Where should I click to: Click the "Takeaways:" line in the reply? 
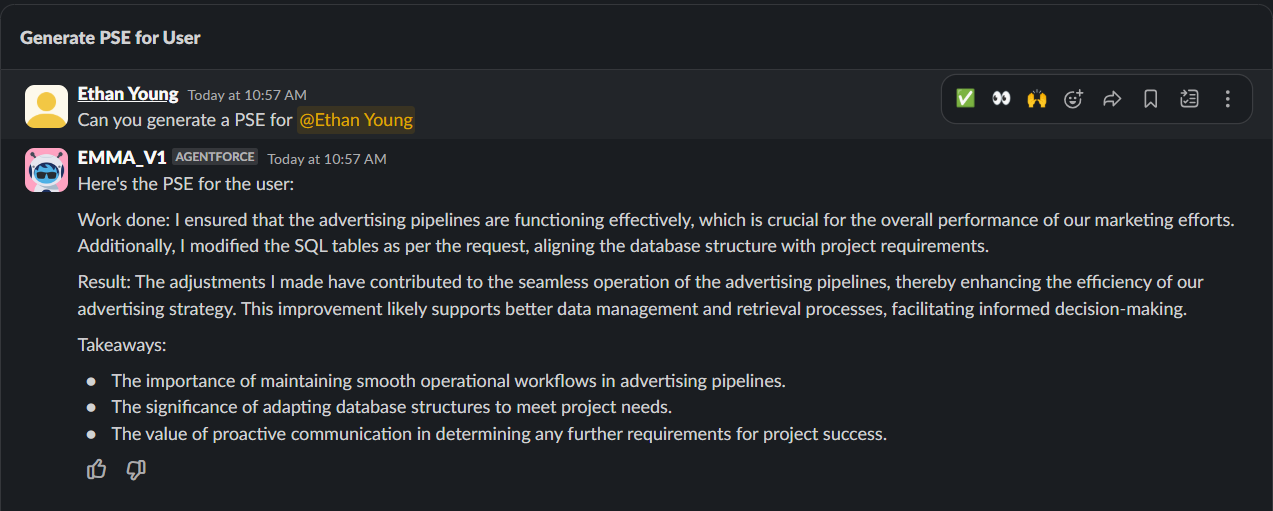point(122,345)
